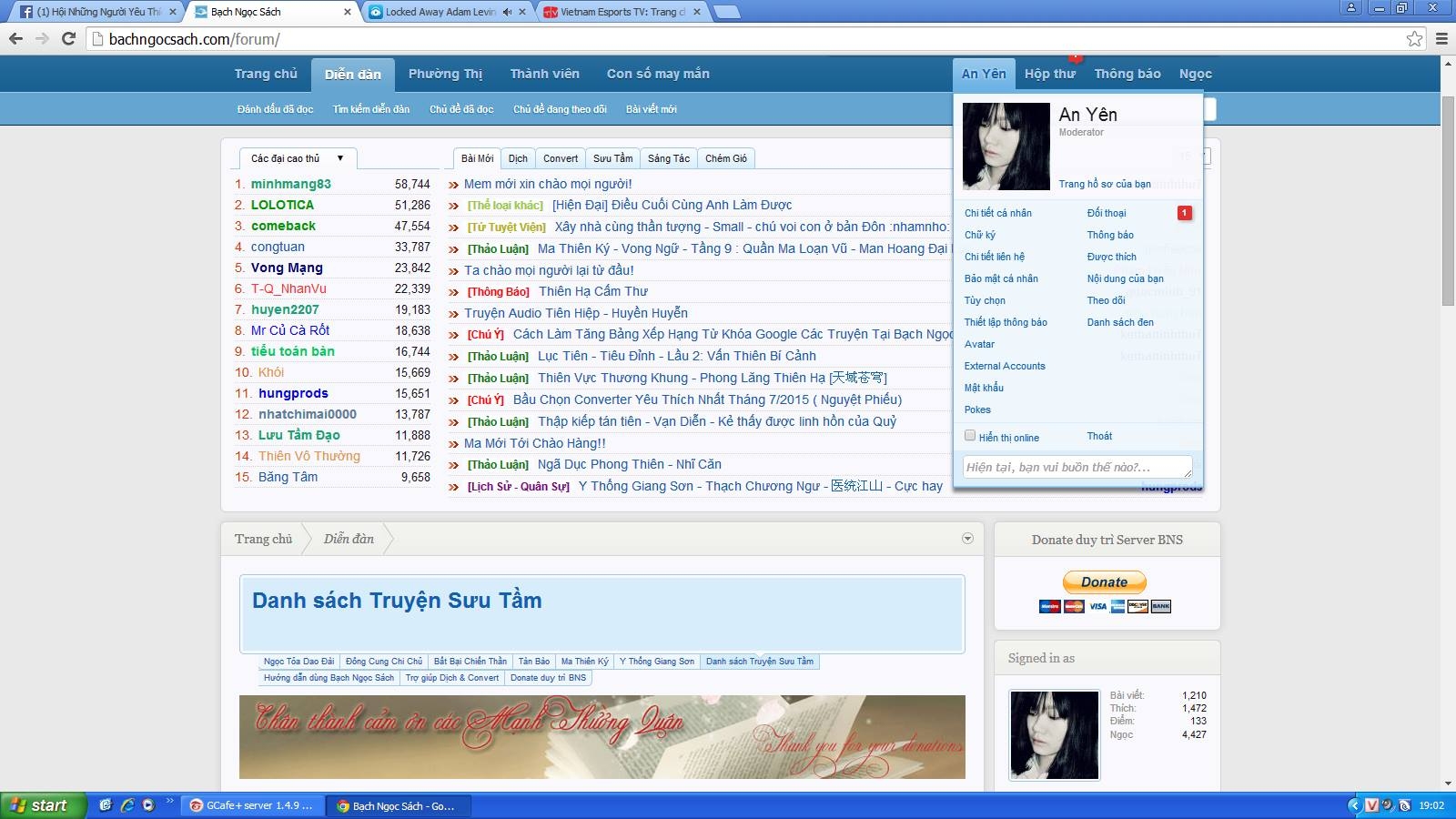Click the status message input field
The image size is (1456, 819).
click(x=1077, y=467)
